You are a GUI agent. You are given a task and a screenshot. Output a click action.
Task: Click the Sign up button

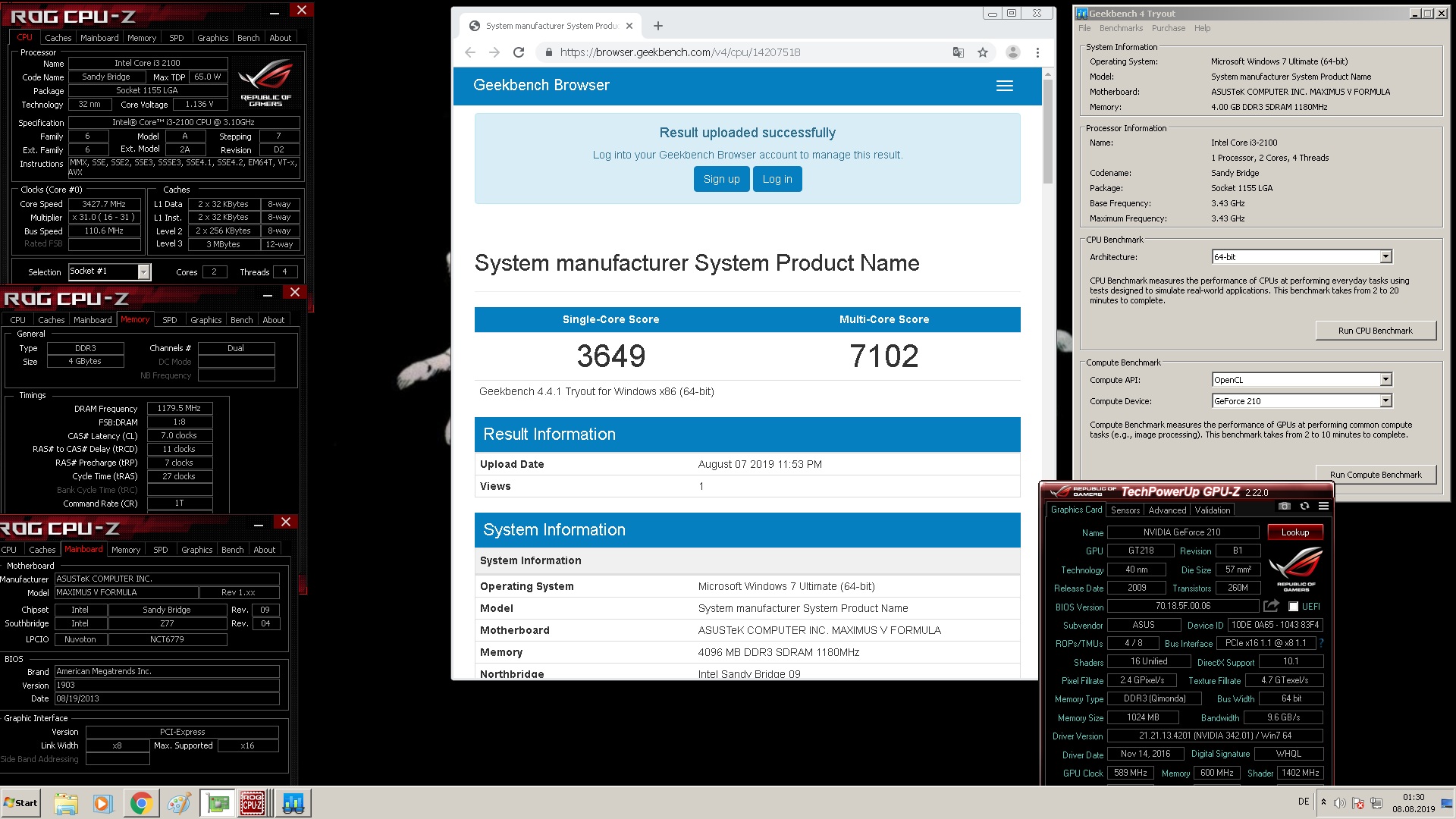pyautogui.click(x=721, y=179)
